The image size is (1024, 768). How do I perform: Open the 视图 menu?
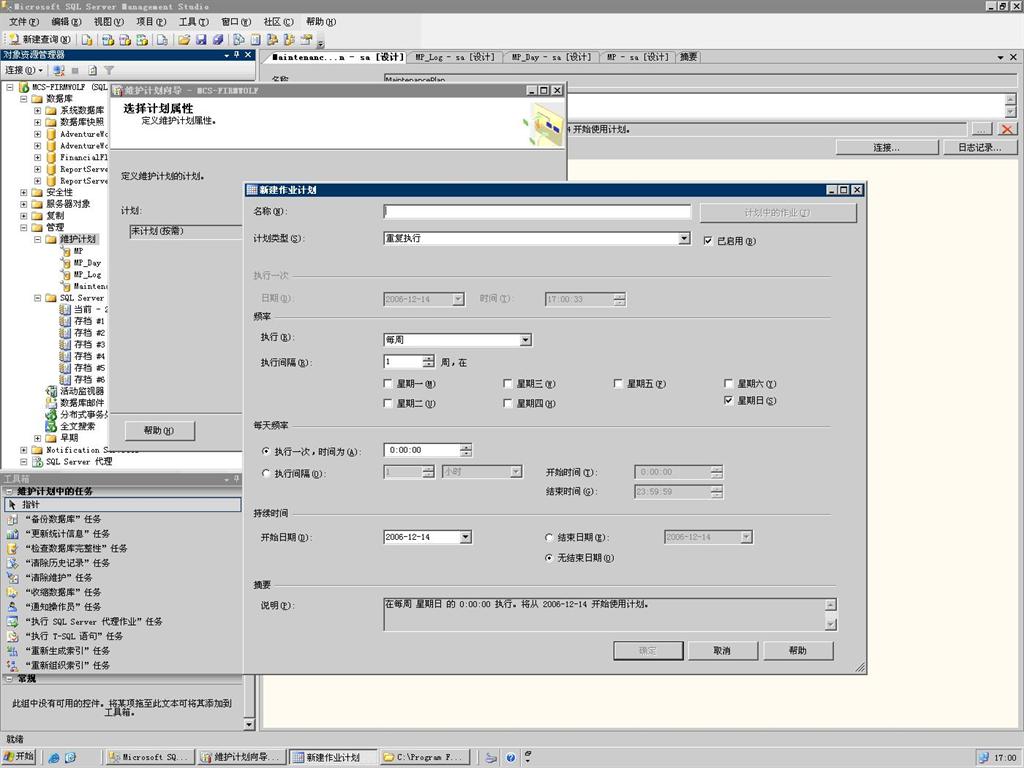108,22
